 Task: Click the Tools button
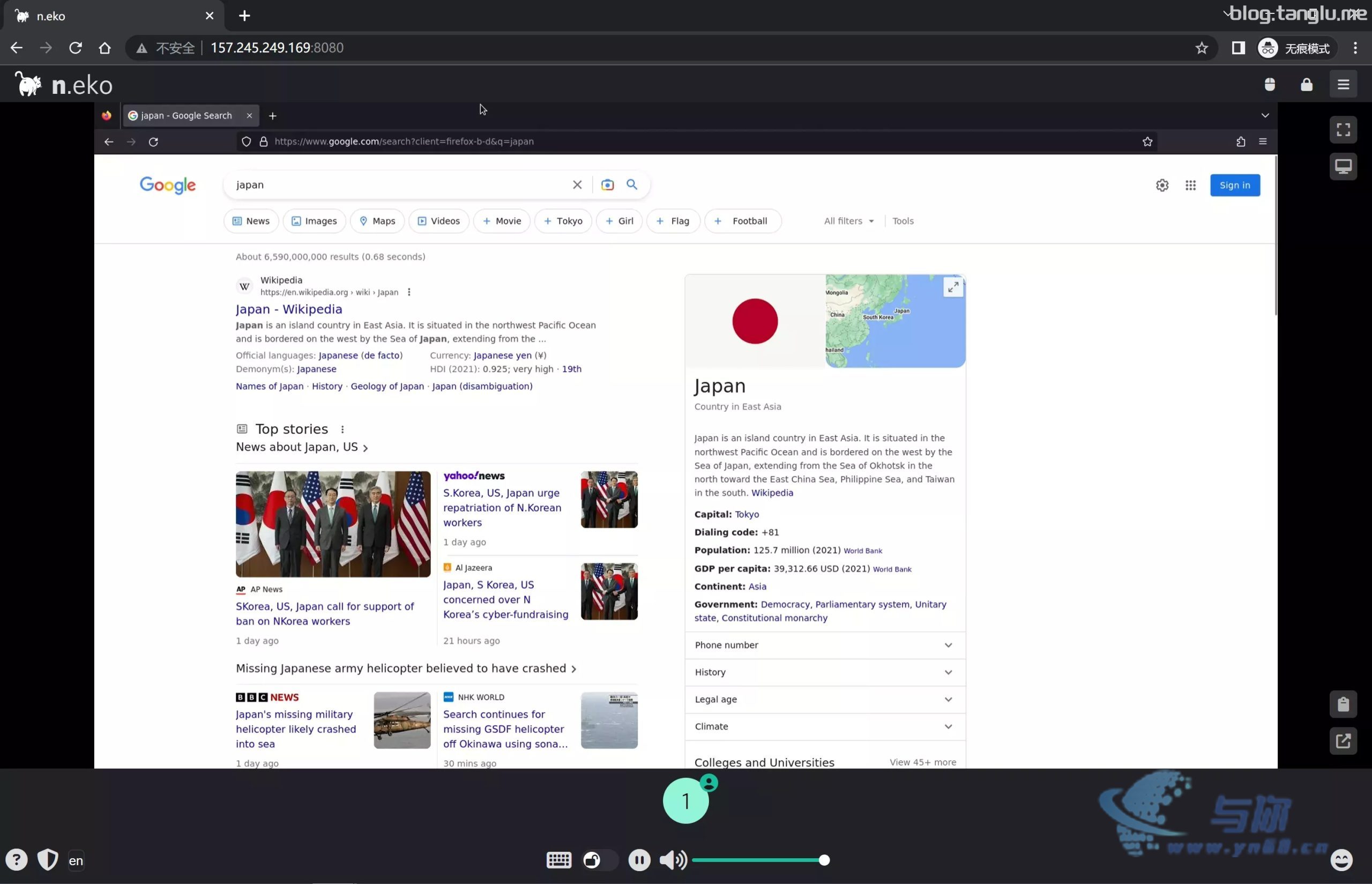click(903, 221)
